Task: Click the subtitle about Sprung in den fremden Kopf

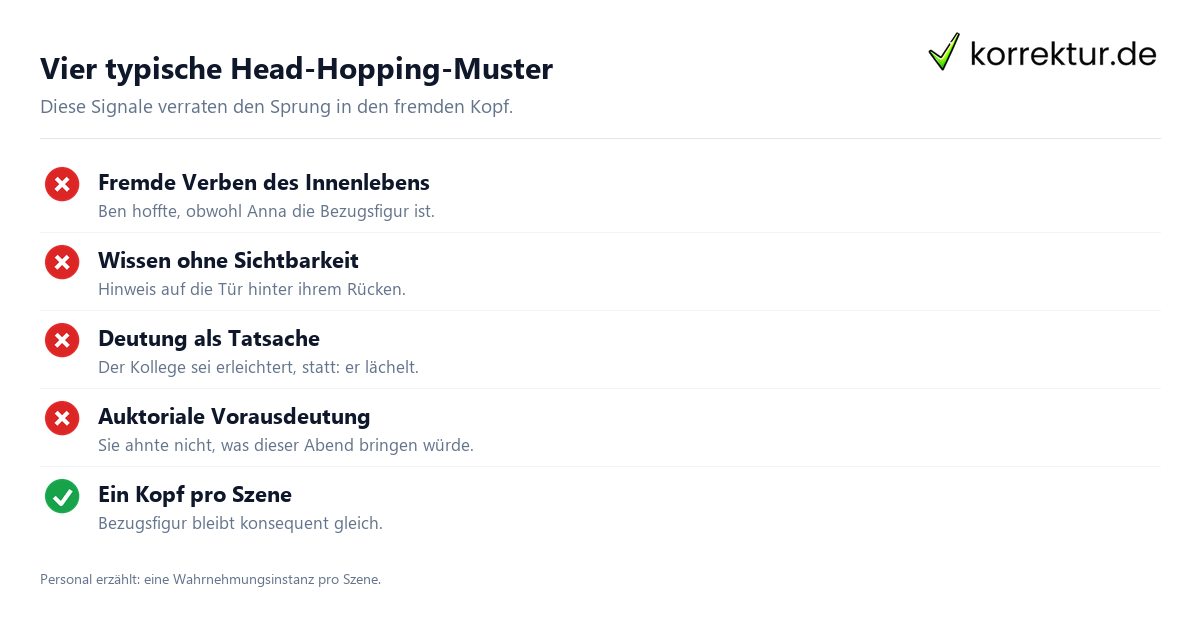Action: tap(276, 107)
